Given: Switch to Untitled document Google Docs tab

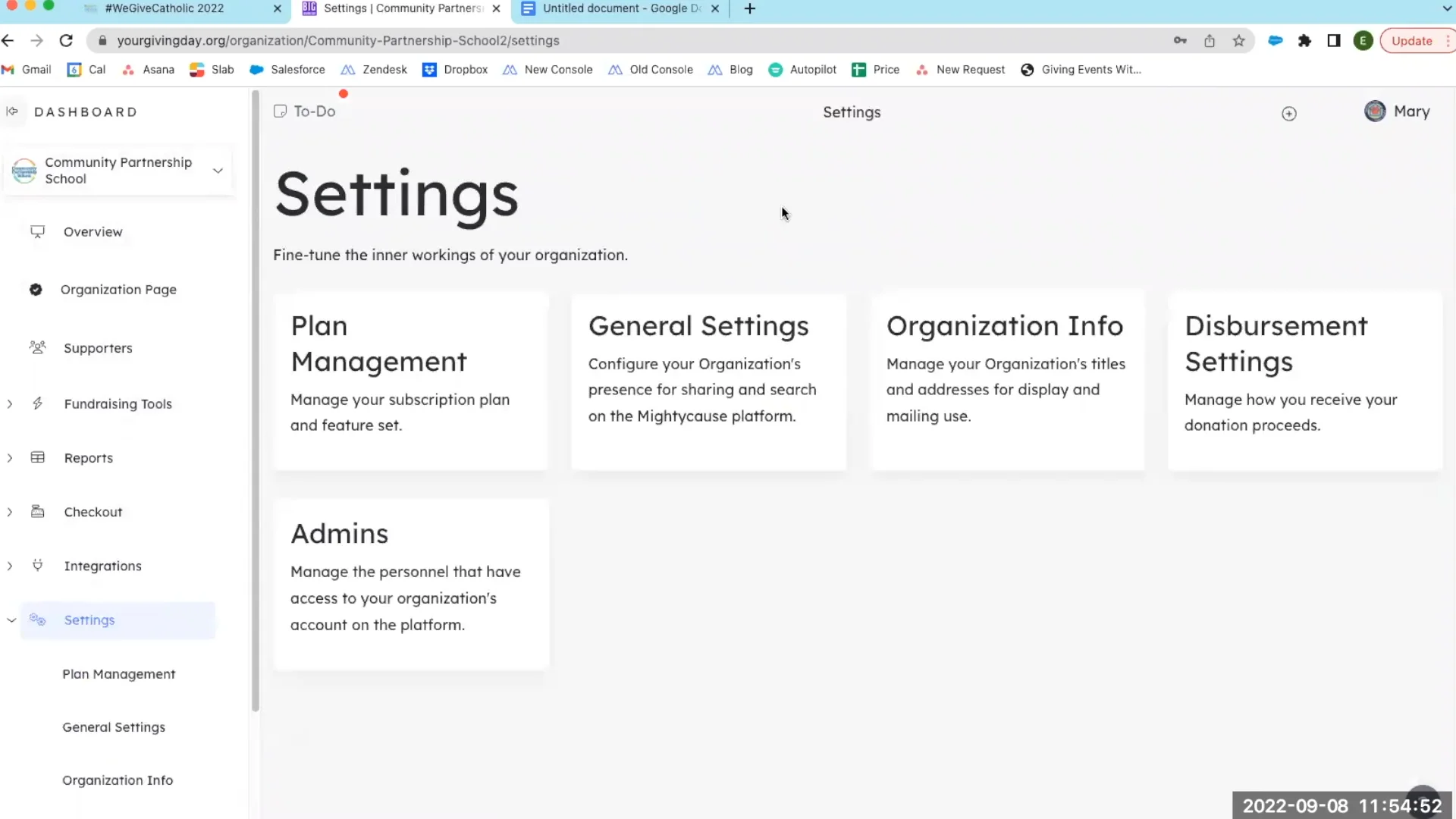Looking at the screenshot, I should coord(620,8).
